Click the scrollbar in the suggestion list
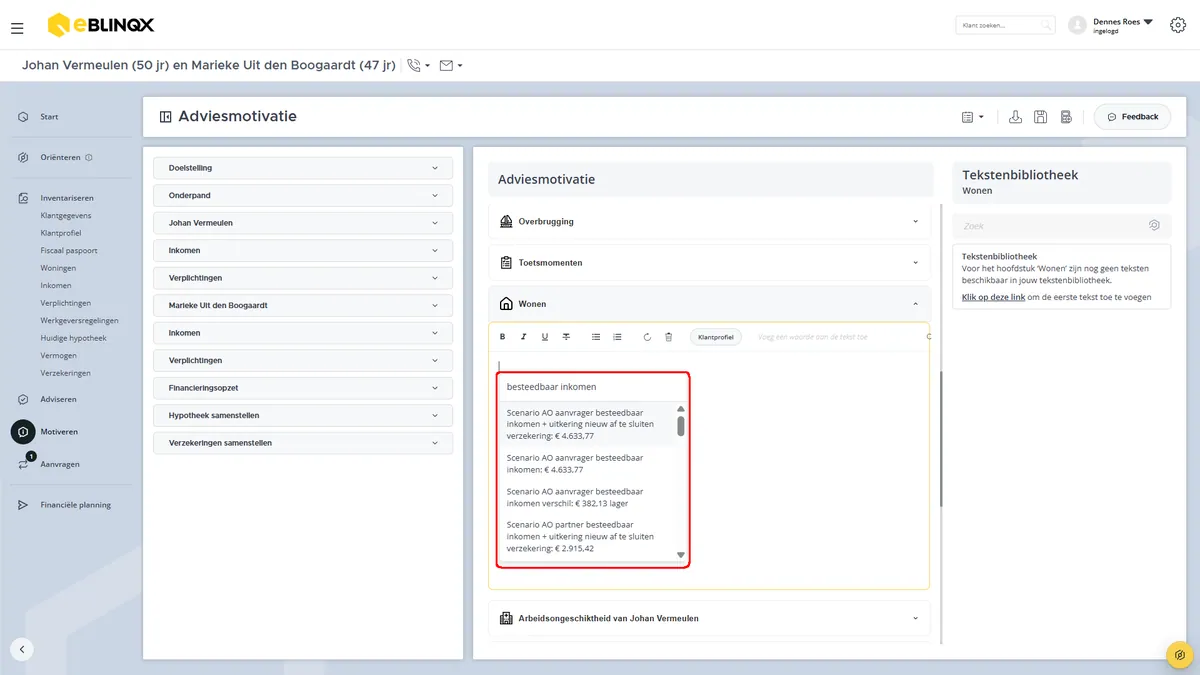 [x=681, y=426]
